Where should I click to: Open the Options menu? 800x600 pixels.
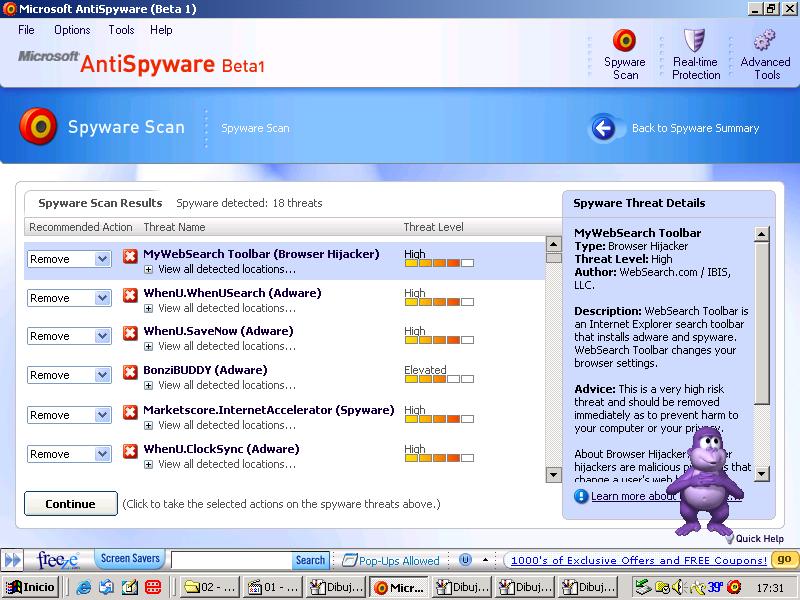[x=72, y=30]
